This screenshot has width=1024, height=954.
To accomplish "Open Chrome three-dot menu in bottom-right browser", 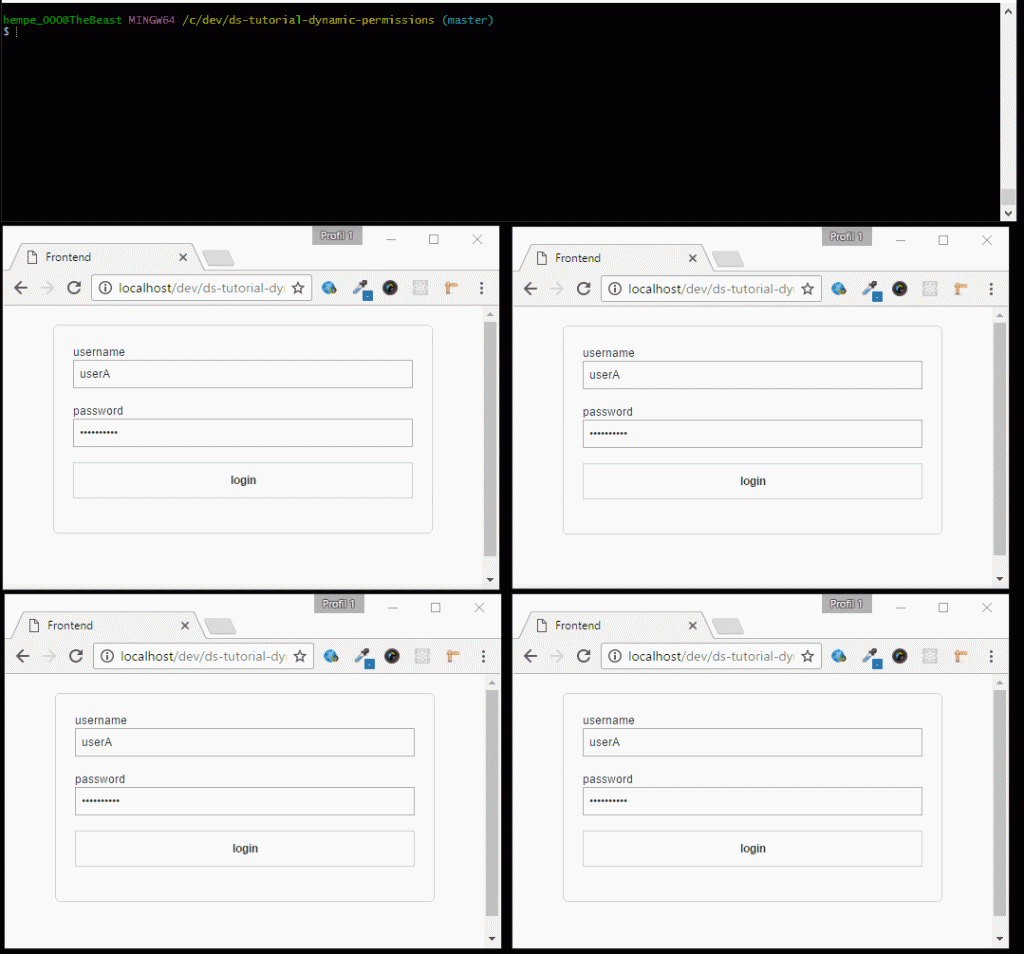I will (991, 656).
